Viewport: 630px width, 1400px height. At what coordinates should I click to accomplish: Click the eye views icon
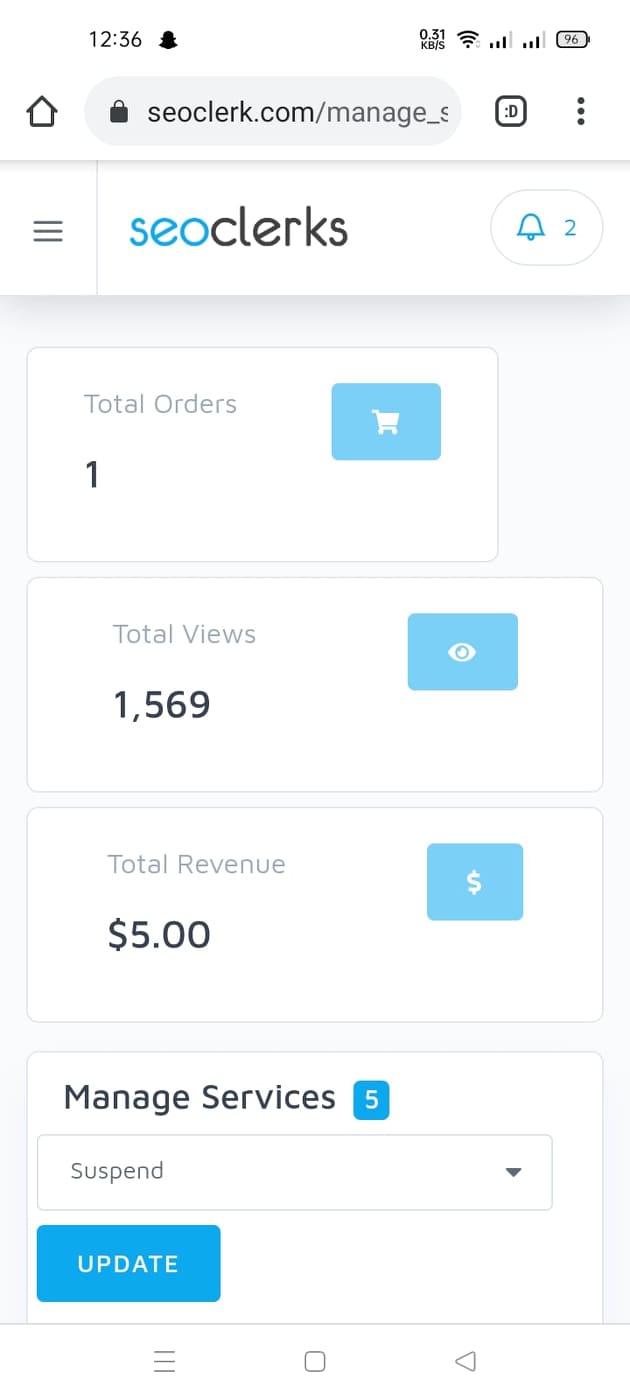pyautogui.click(x=462, y=652)
